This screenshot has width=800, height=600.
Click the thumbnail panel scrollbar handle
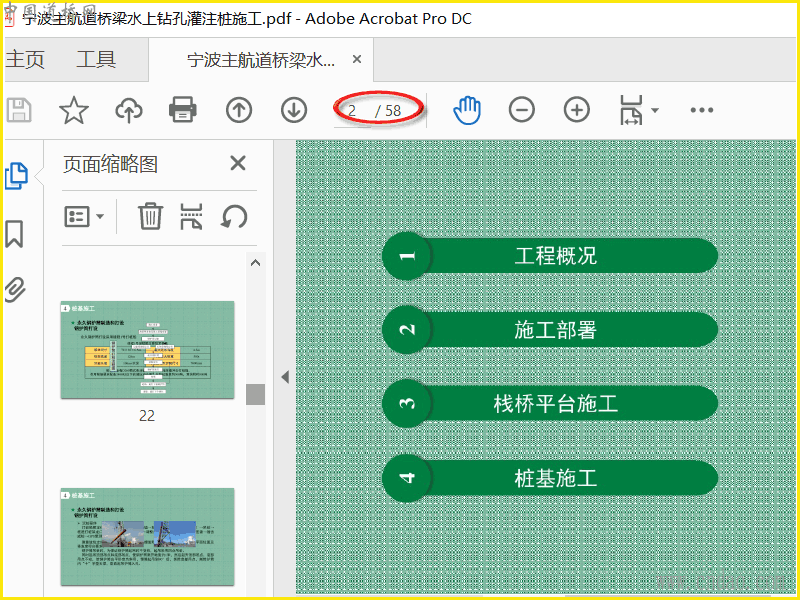[x=255, y=394]
